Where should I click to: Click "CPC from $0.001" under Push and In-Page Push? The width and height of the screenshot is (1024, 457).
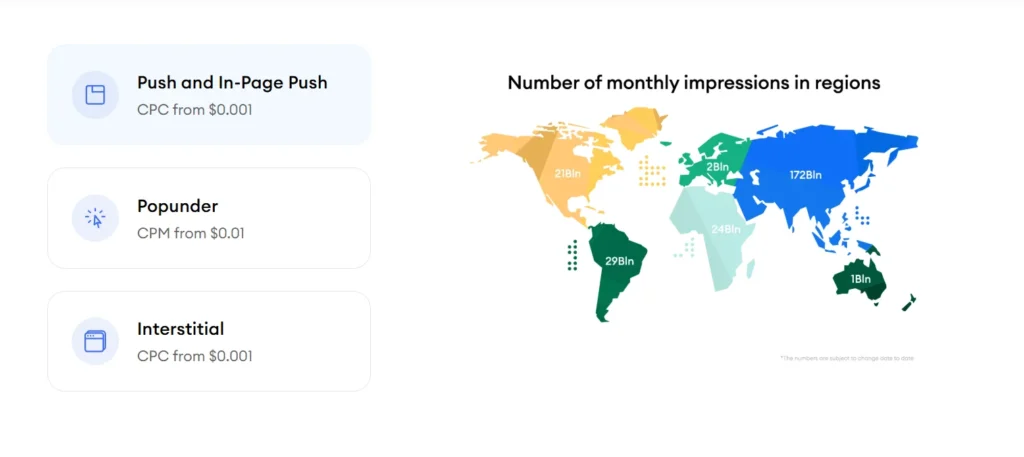tap(195, 109)
